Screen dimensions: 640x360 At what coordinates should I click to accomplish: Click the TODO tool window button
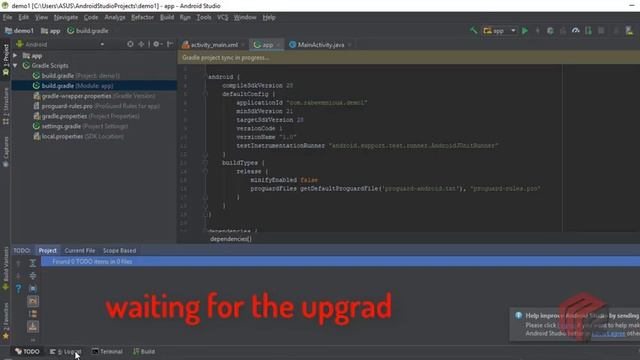(27, 351)
